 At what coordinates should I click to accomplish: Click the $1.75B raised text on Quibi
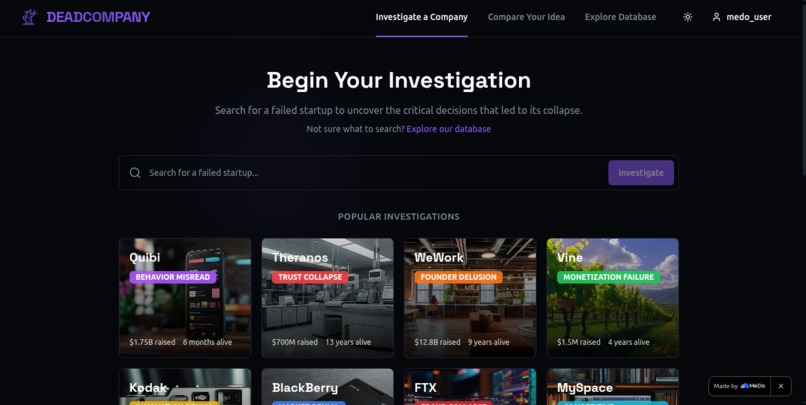152,342
